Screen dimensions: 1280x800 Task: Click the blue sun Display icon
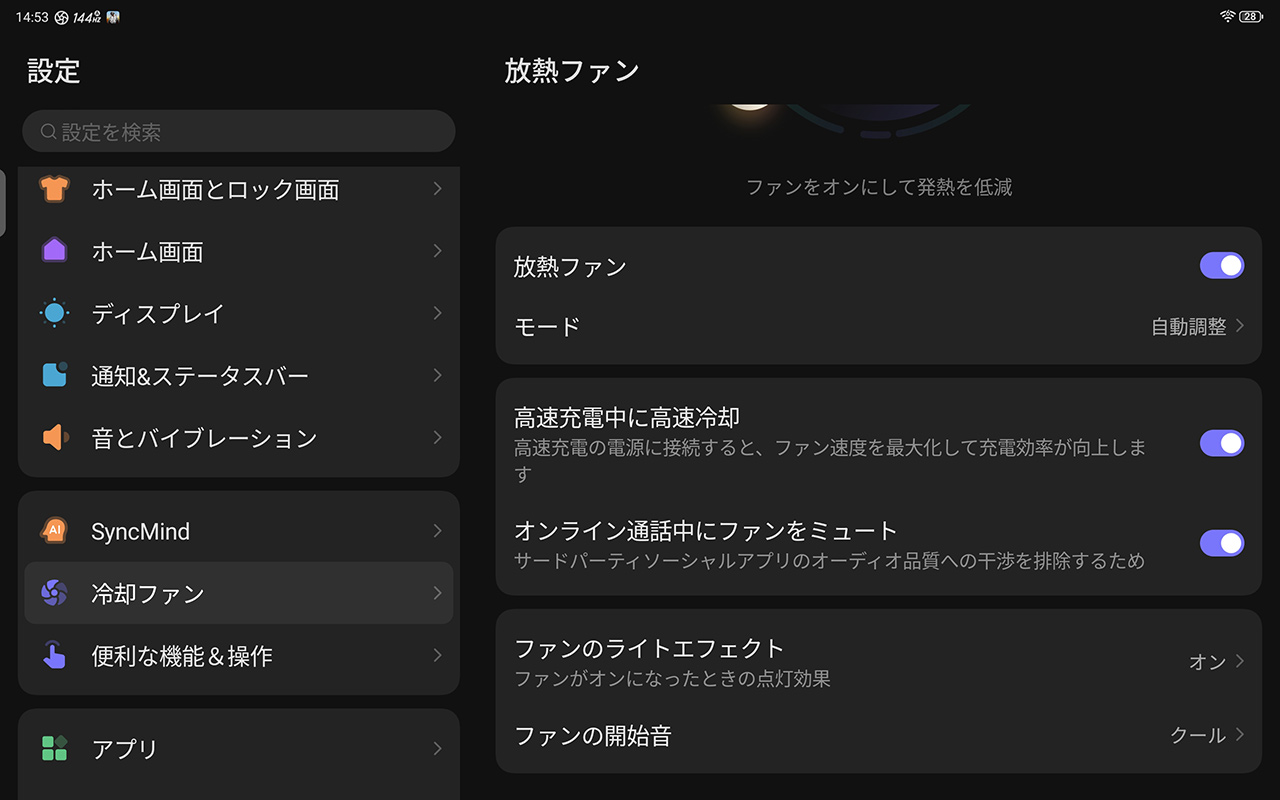(x=54, y=313)
